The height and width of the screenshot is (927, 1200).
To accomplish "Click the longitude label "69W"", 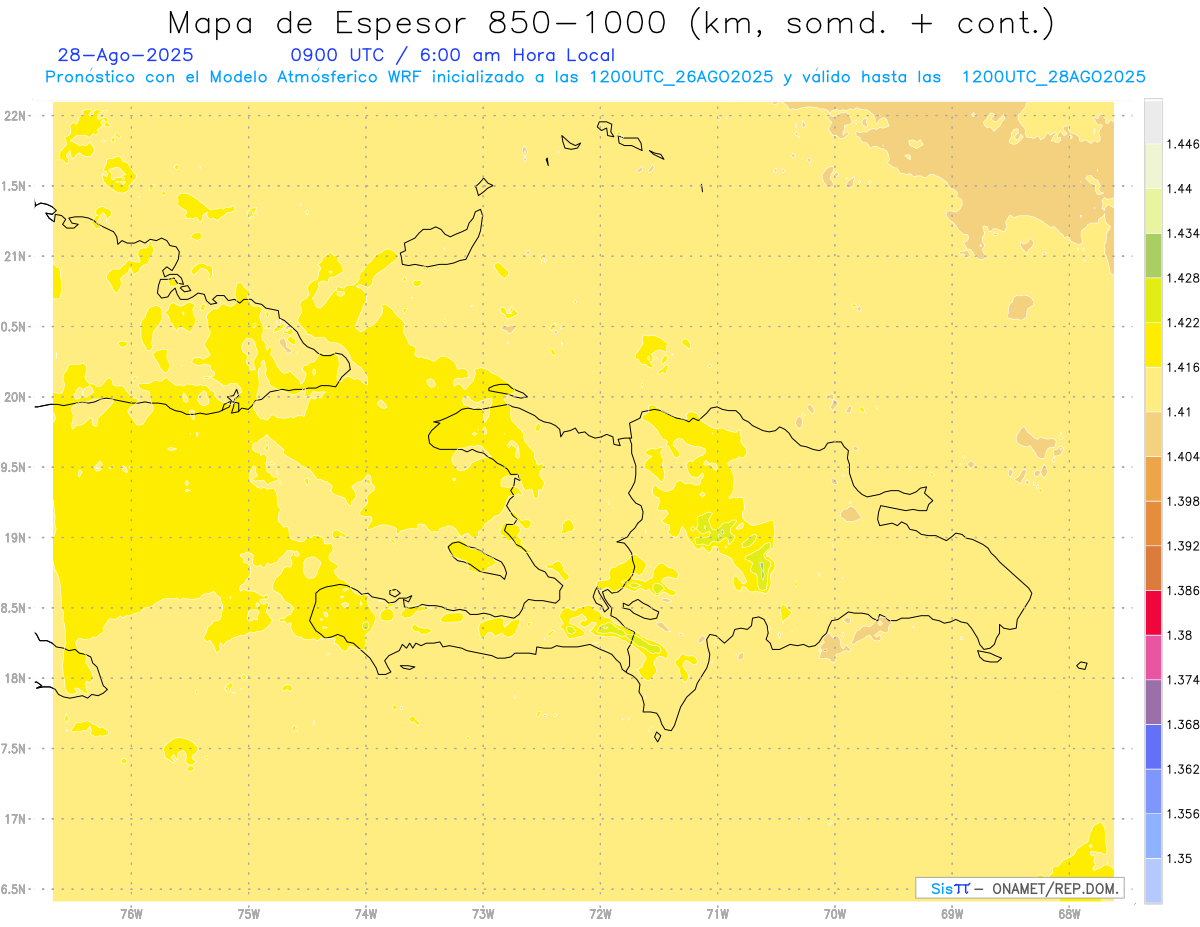I will tap(951, 914).
